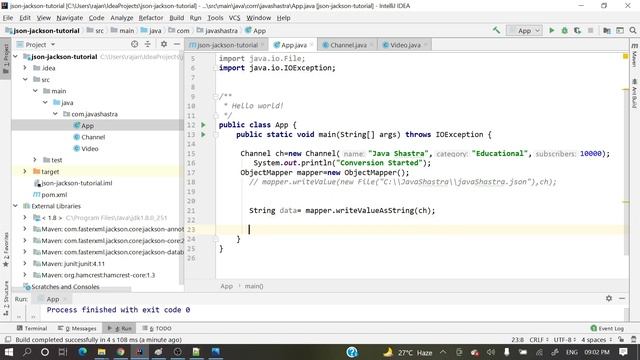Collapse the json-jackson-tutorial root node

coord(16,56)
